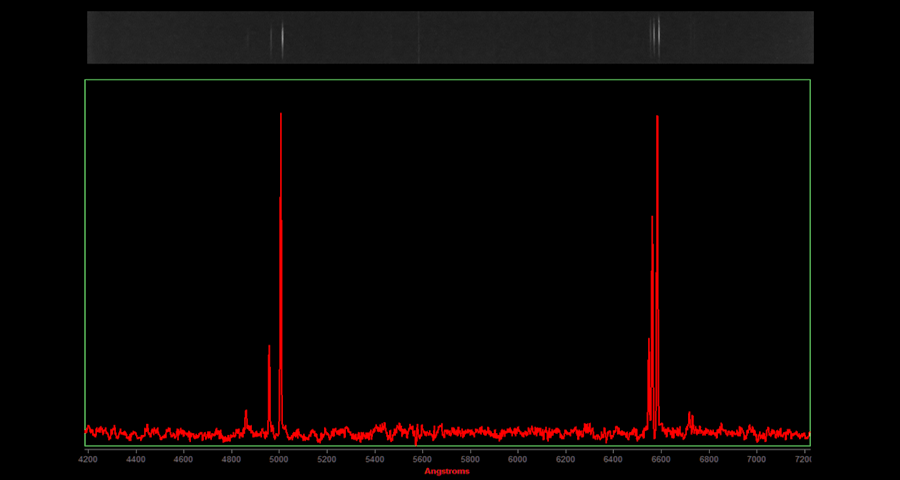Image resolution: width=900 pixels, height=480 pixels.
Task: Click the second-tallest peak near 6563 Angstroms
Action: (652, 218)
